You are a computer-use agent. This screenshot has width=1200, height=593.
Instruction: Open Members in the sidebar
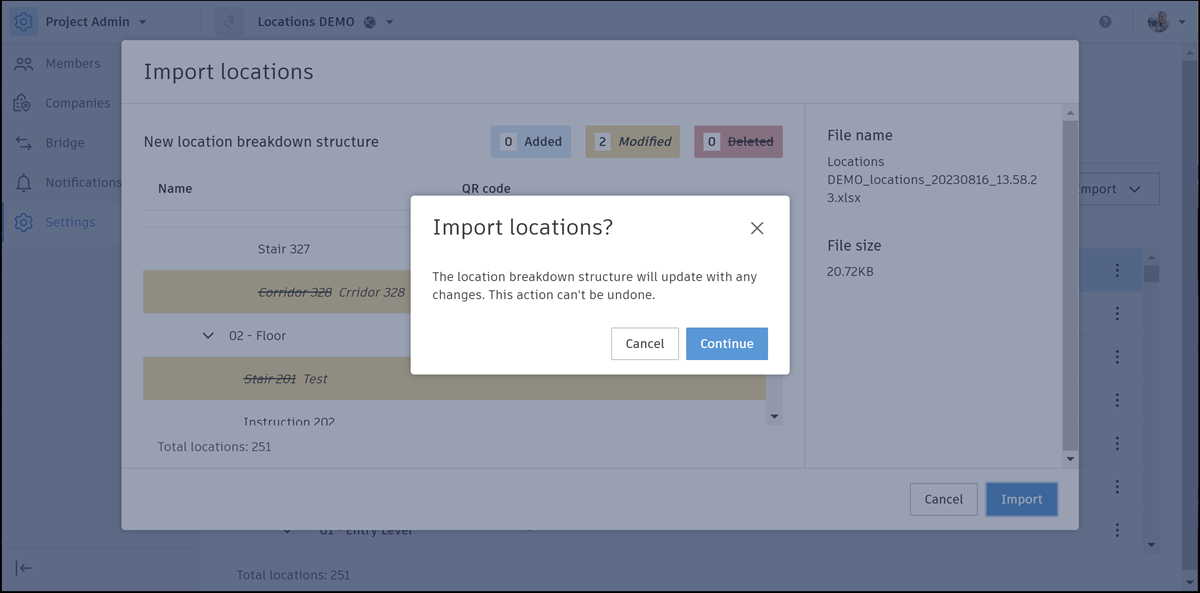tap(72, 64)
